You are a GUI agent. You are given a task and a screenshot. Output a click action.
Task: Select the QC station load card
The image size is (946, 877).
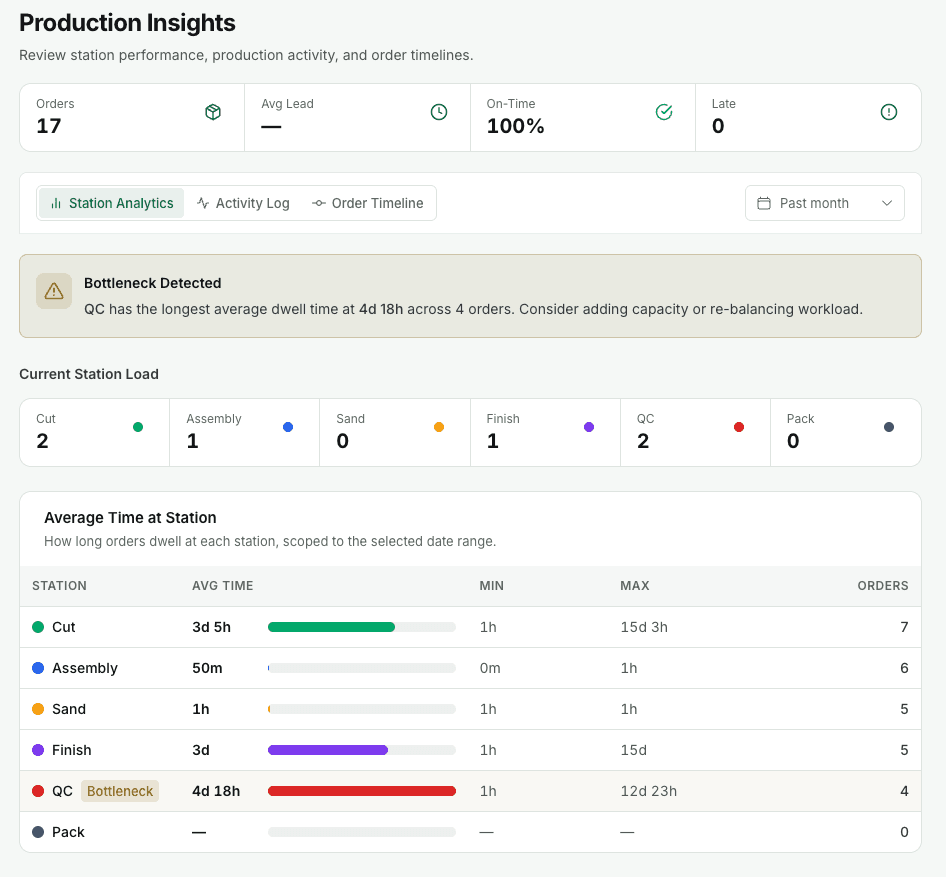pyautogui.click(x=695, y=432)
